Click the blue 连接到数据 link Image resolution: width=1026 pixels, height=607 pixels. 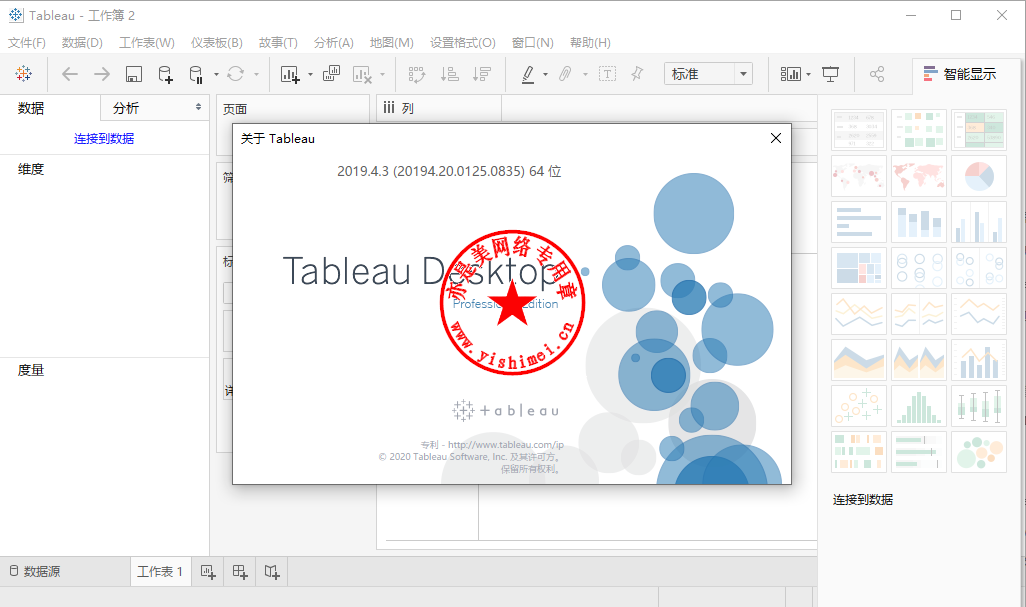[x=104, y=139]
